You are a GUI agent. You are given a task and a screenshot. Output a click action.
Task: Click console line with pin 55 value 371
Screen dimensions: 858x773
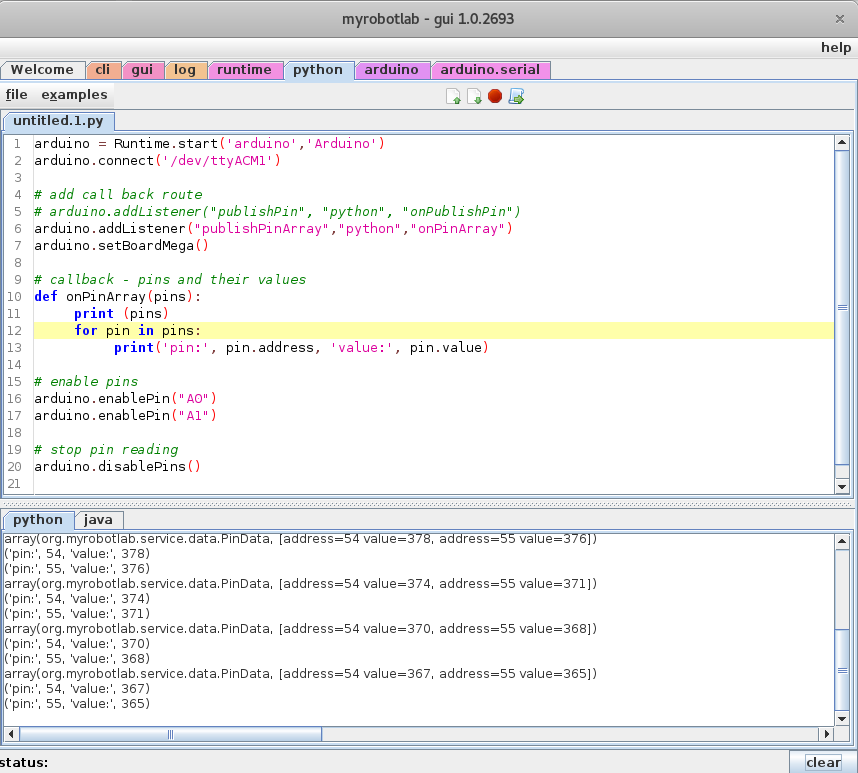click(x=77, y=613)
